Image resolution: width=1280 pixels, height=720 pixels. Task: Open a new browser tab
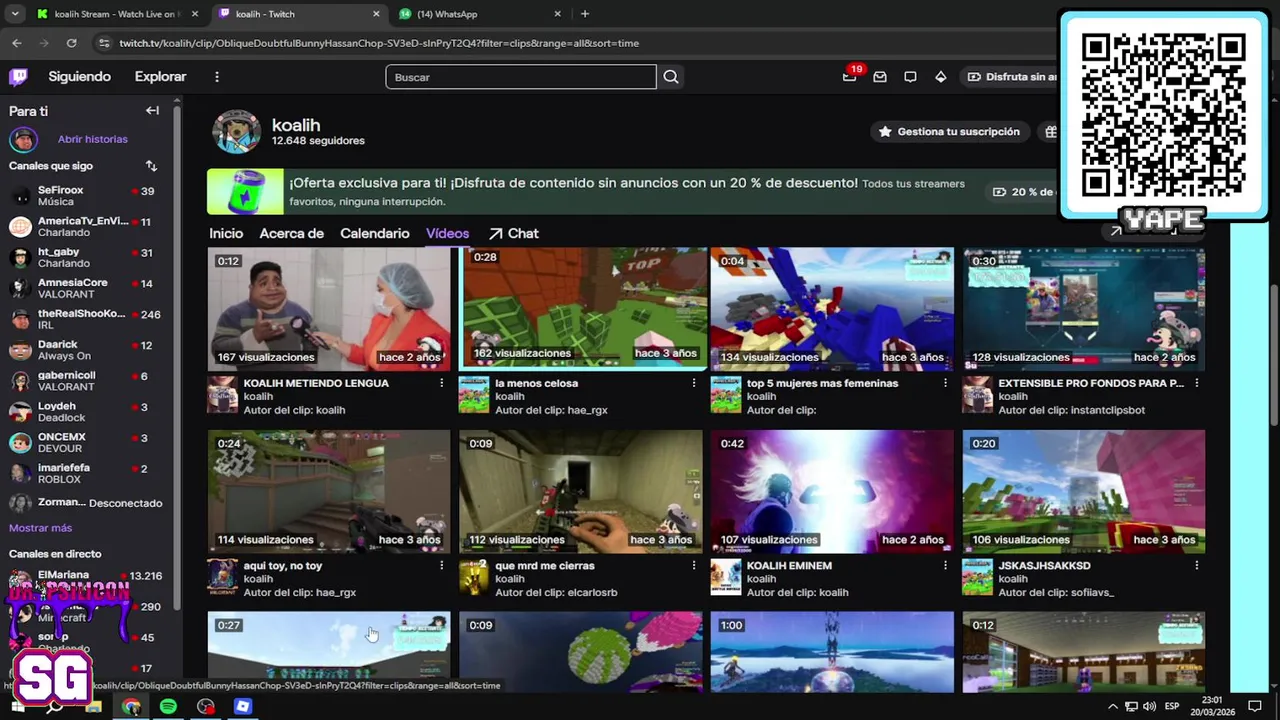[x=585, y=14]
